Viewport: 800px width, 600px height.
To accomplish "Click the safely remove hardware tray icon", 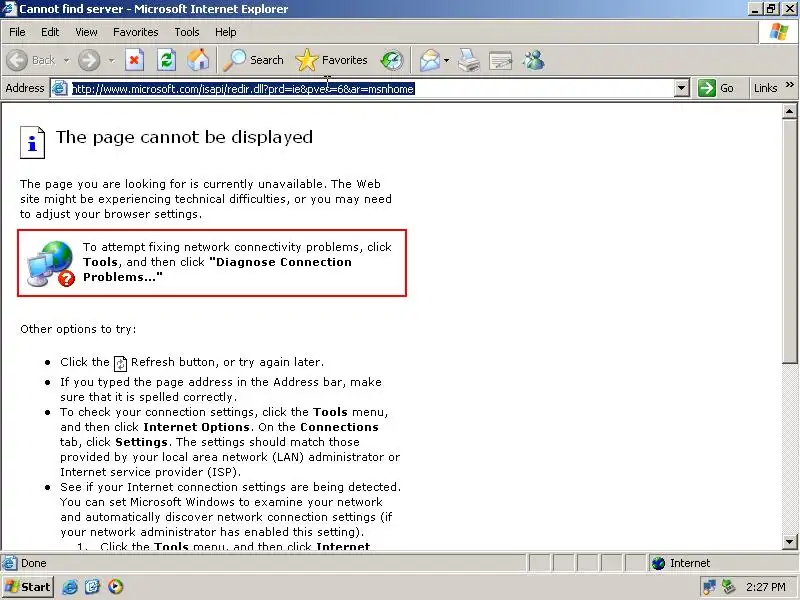I will click(x=729, y=587).
